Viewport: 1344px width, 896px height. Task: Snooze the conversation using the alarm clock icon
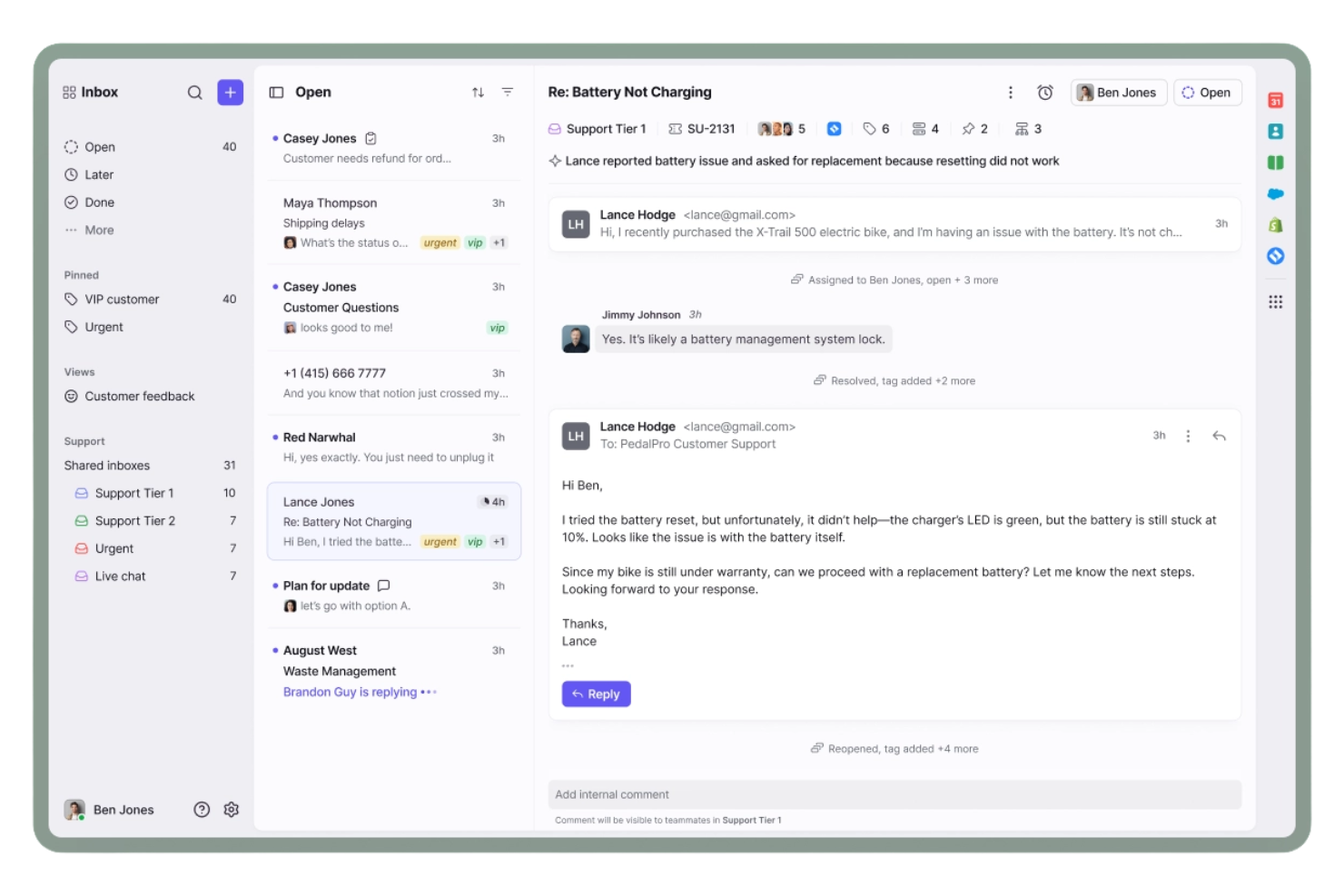[x=1044, y=92]
